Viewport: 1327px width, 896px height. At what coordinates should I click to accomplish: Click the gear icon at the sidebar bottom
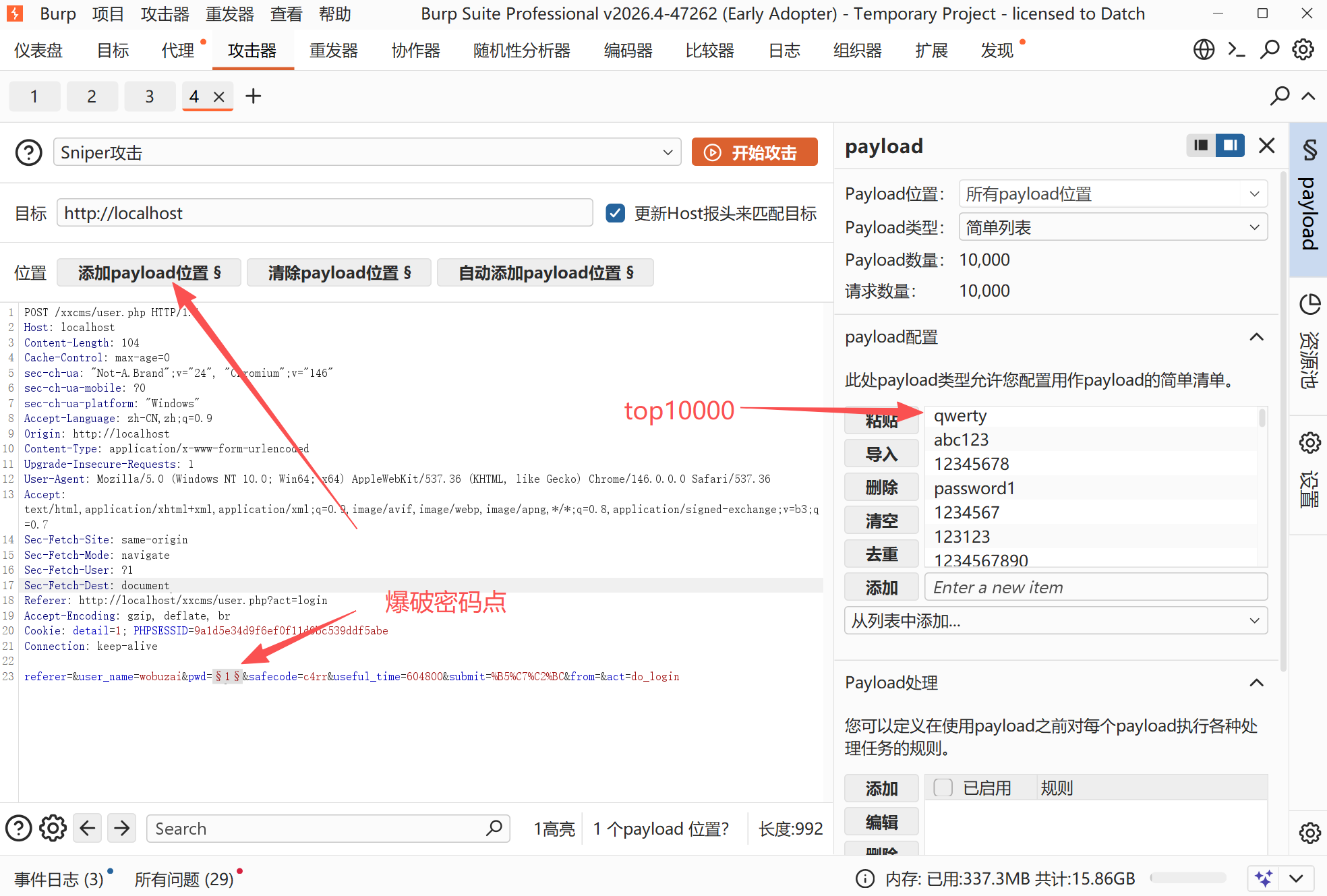(1309, 833)
